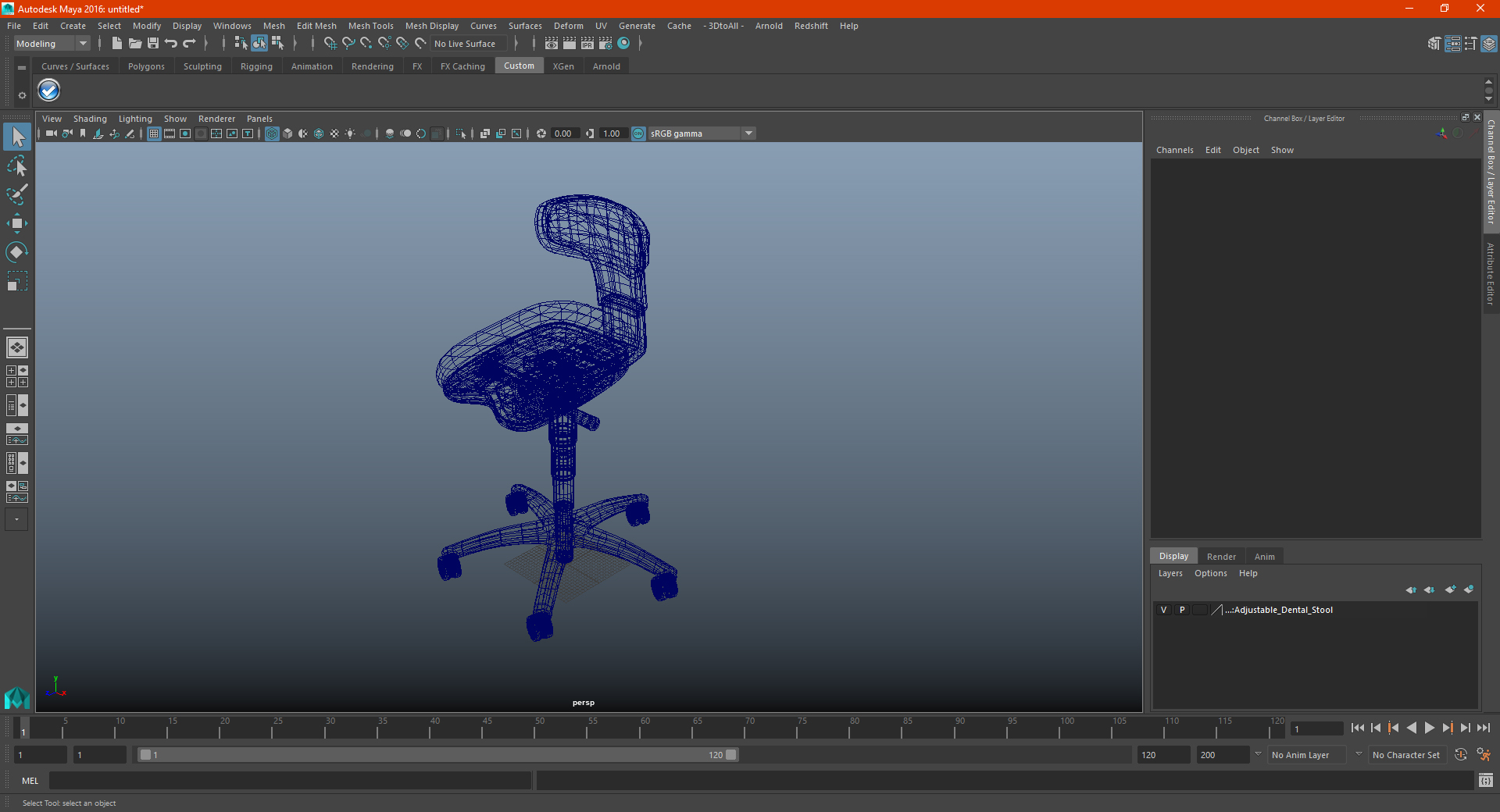
Task: Switch to the Polygons shelf tab
Action: click(146, 66)
